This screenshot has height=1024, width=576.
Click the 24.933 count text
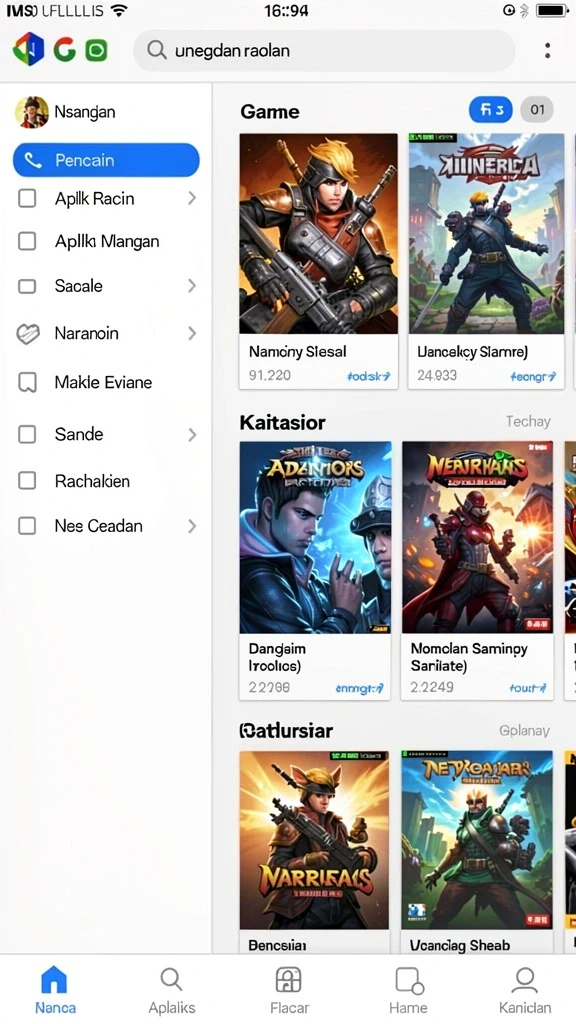(437, 376)
